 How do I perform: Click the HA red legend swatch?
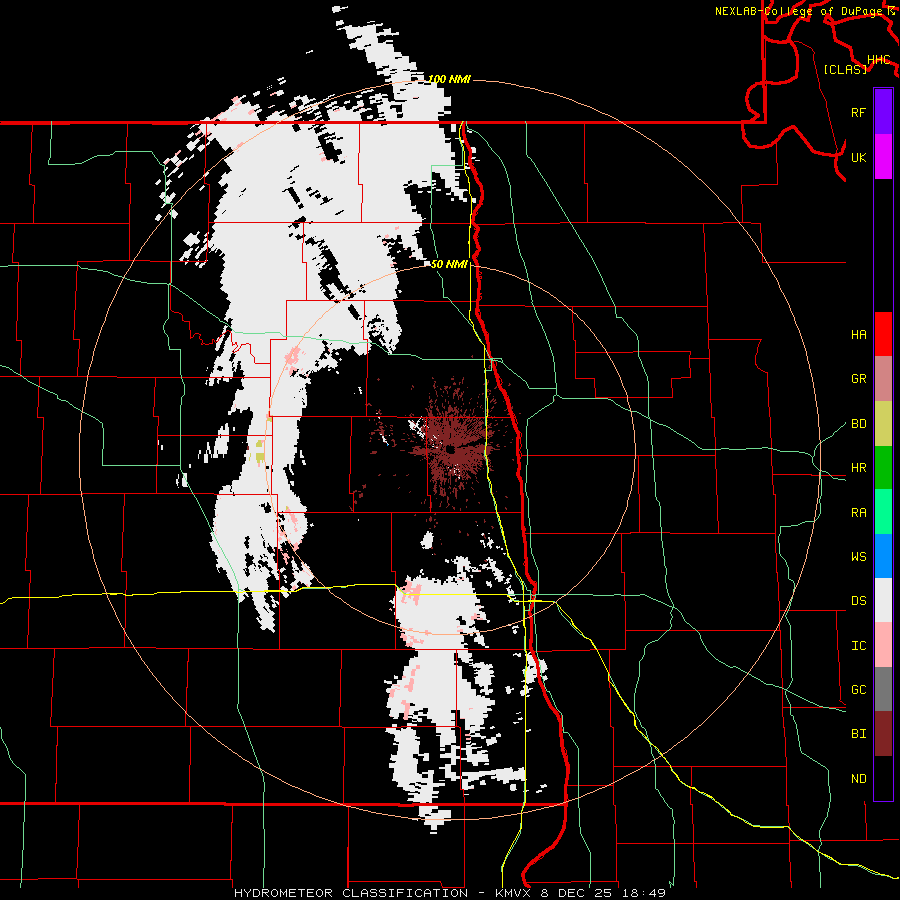pos(883,334)
